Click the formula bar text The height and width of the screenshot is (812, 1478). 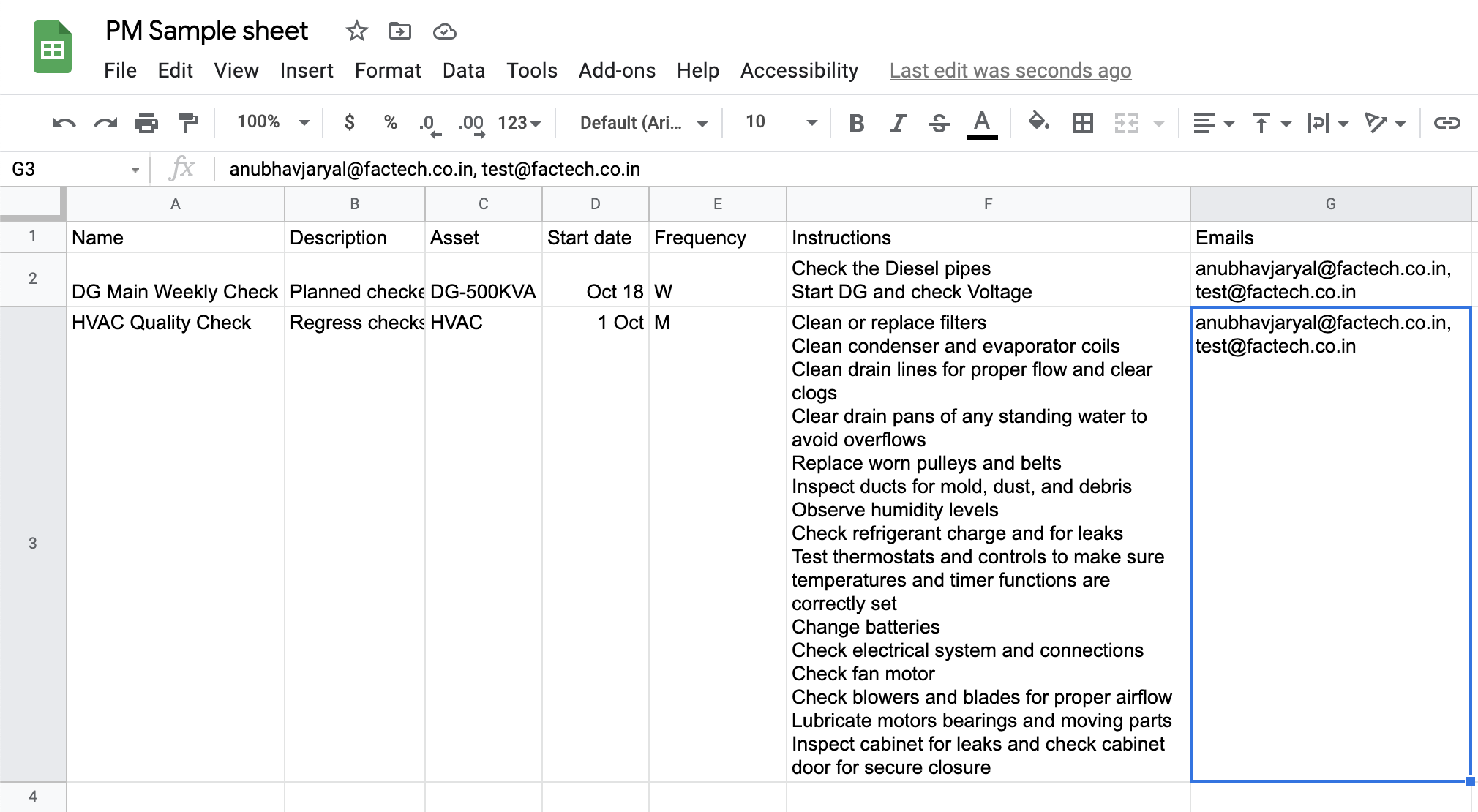point(435,170)
